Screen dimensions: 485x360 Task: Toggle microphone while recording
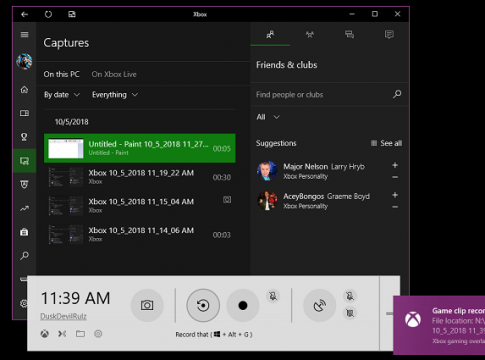click(x=273, y=296)
